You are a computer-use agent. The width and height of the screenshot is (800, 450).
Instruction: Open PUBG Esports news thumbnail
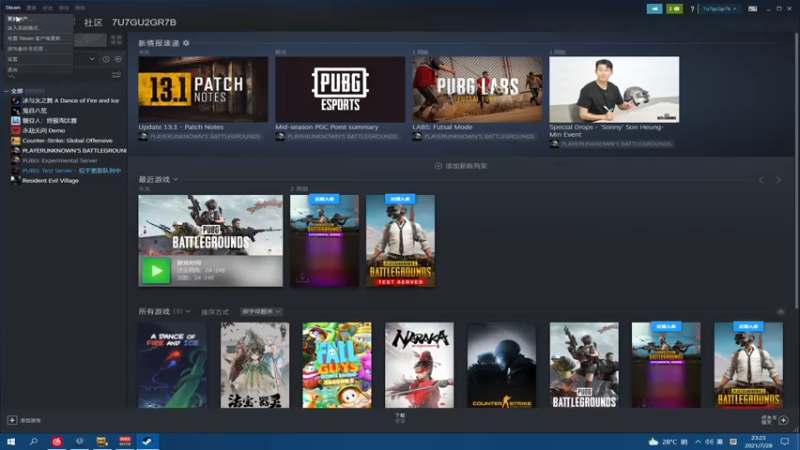point(340,89)
